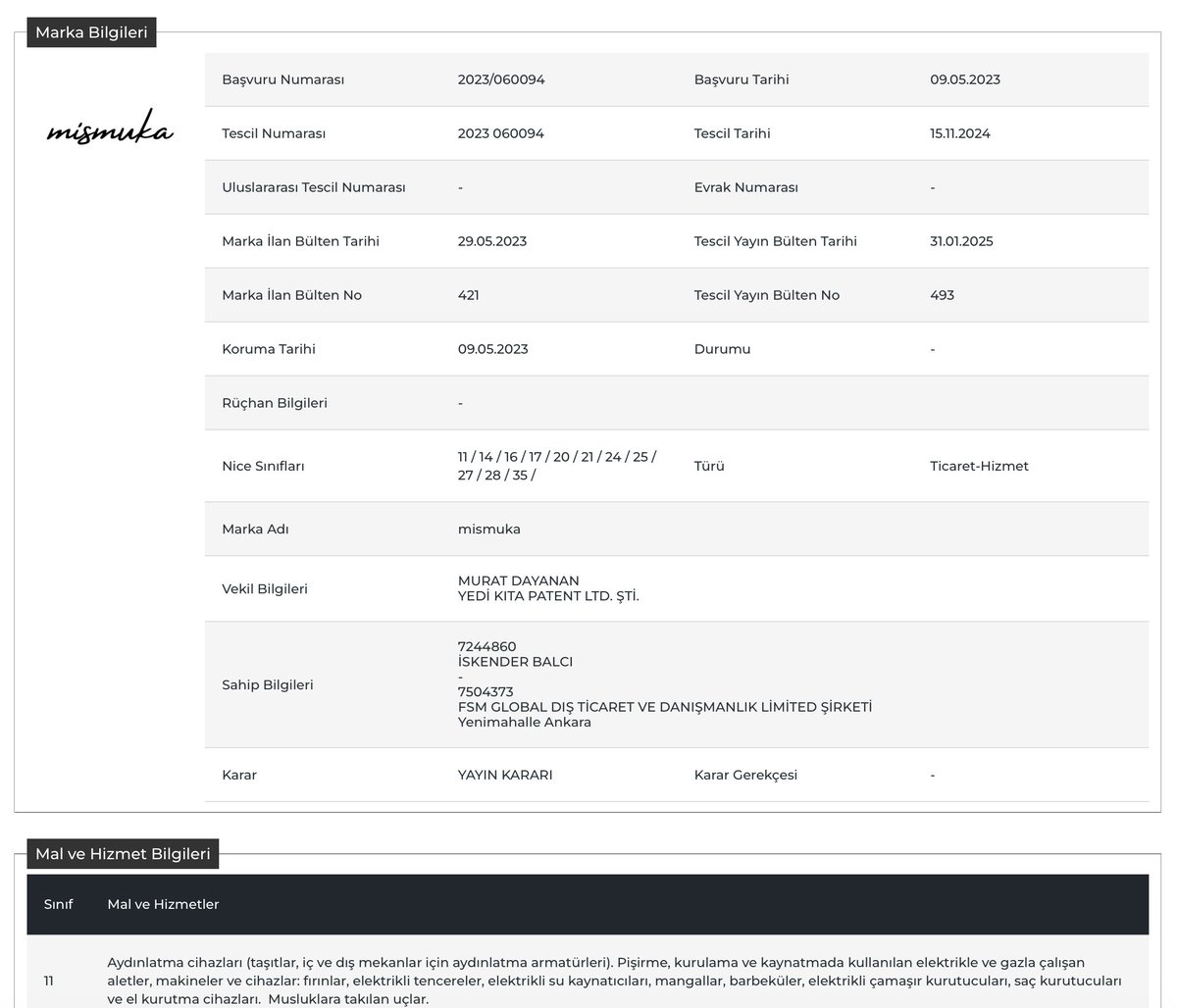1177x1008 pixels.
Task: Click the Rüçhan Bilgileri label
Action: (x=275, y=403)
